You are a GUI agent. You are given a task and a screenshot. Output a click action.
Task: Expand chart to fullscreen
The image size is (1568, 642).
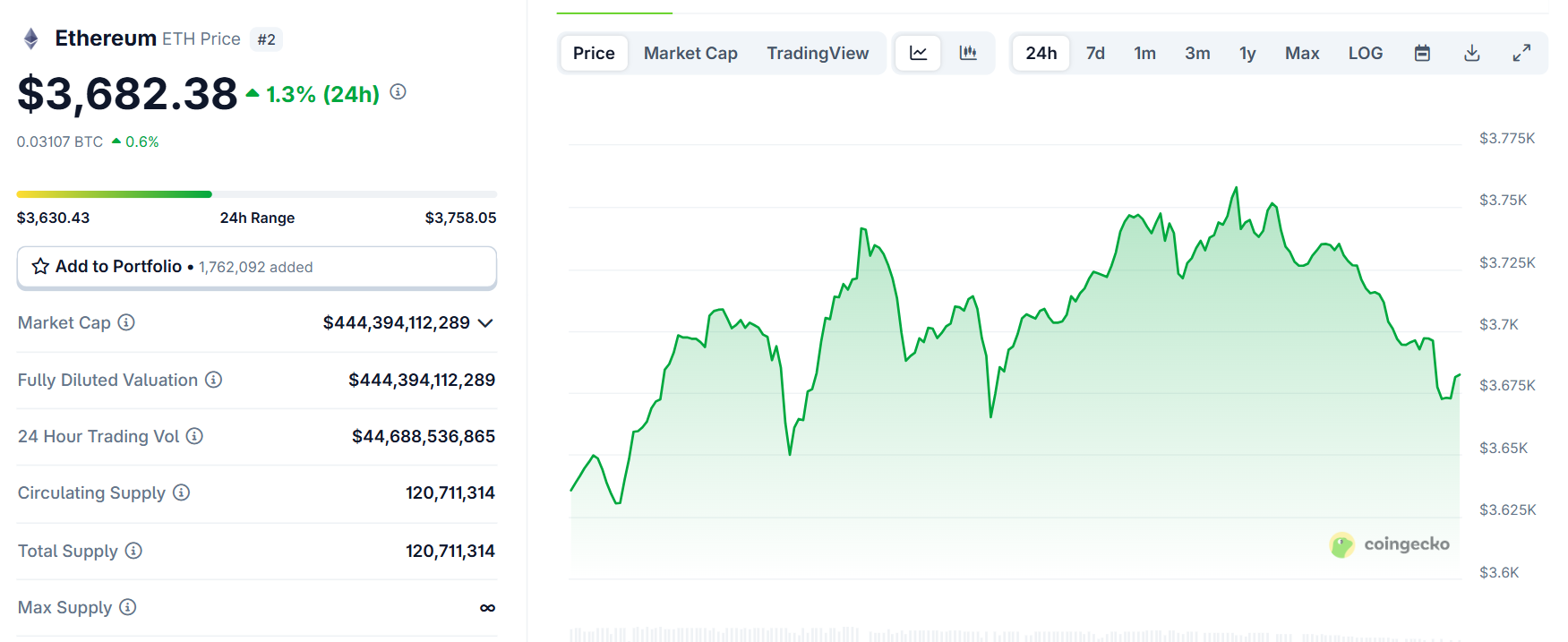(x=1521, y=53)
